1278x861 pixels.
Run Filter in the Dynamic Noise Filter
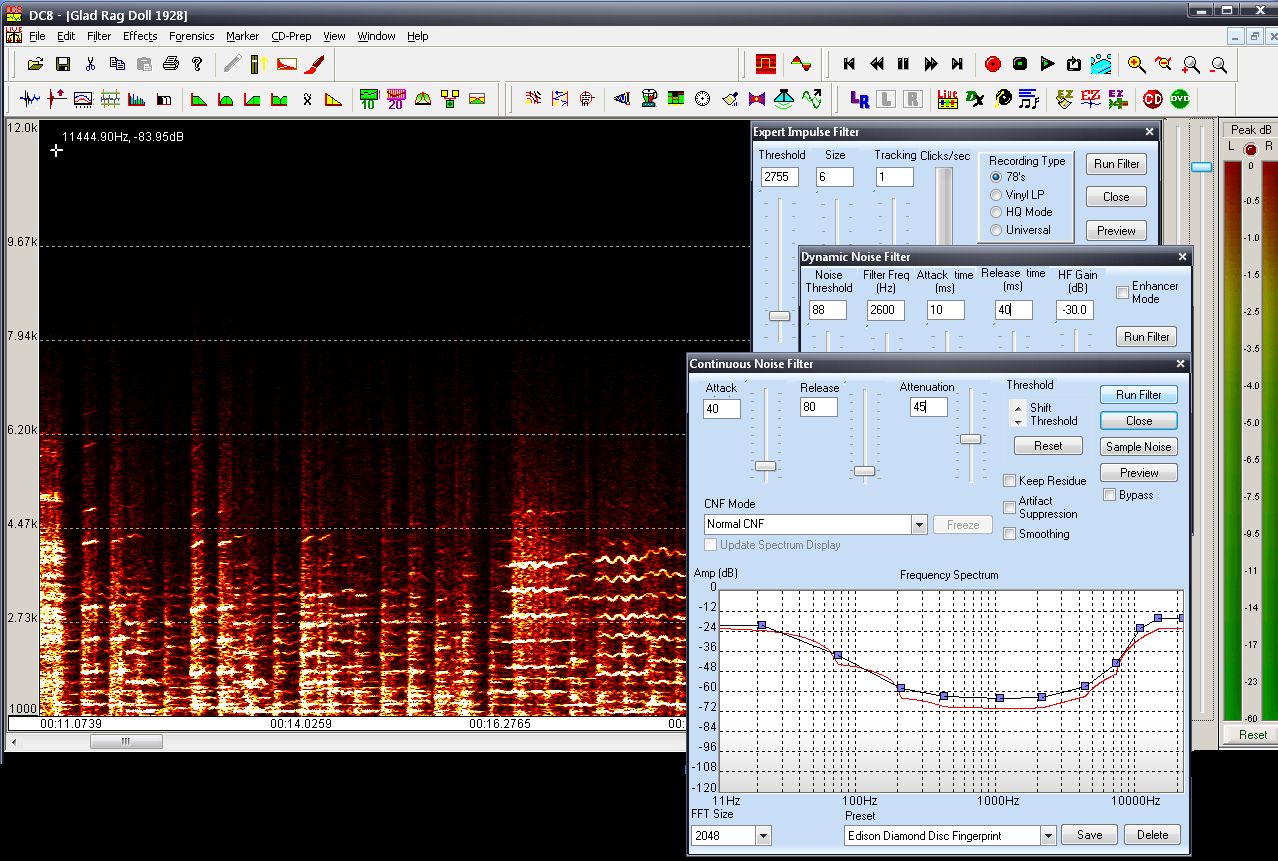click(1146, 336)
